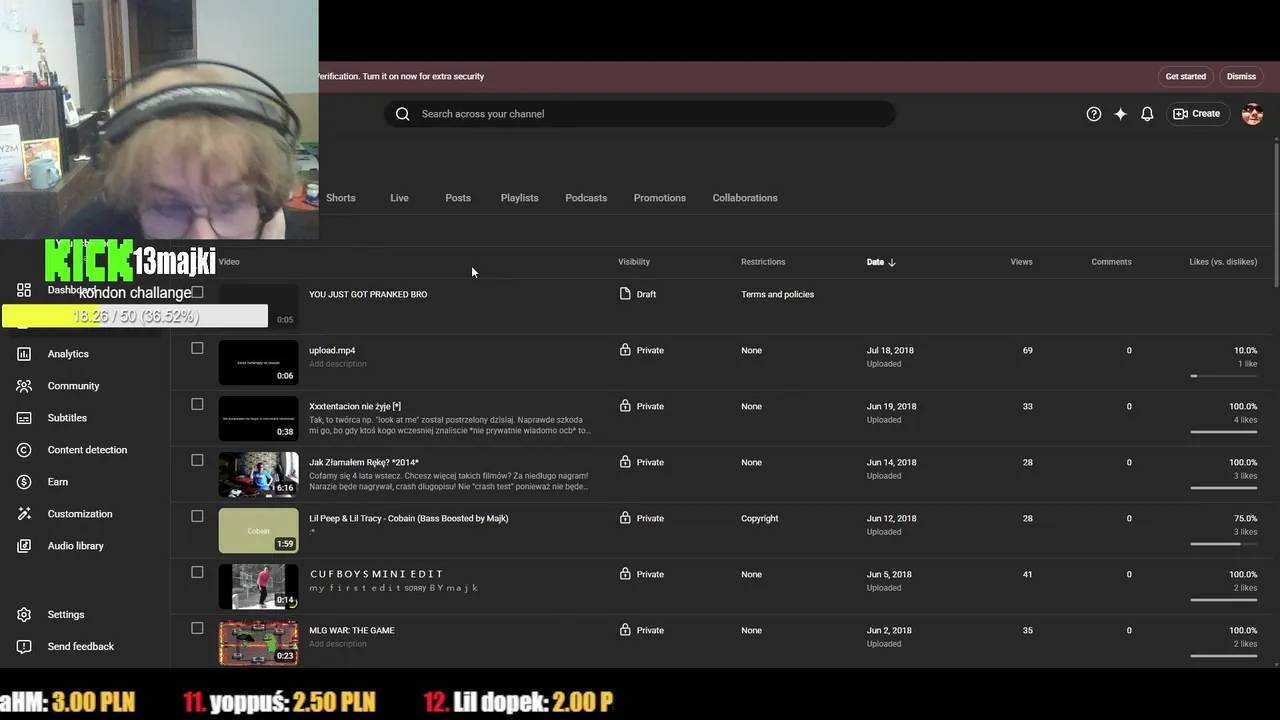Click lock icon for CUFBOYS MINI EDIT
Screen dimensions: 1280x720
tap(625, 574)
